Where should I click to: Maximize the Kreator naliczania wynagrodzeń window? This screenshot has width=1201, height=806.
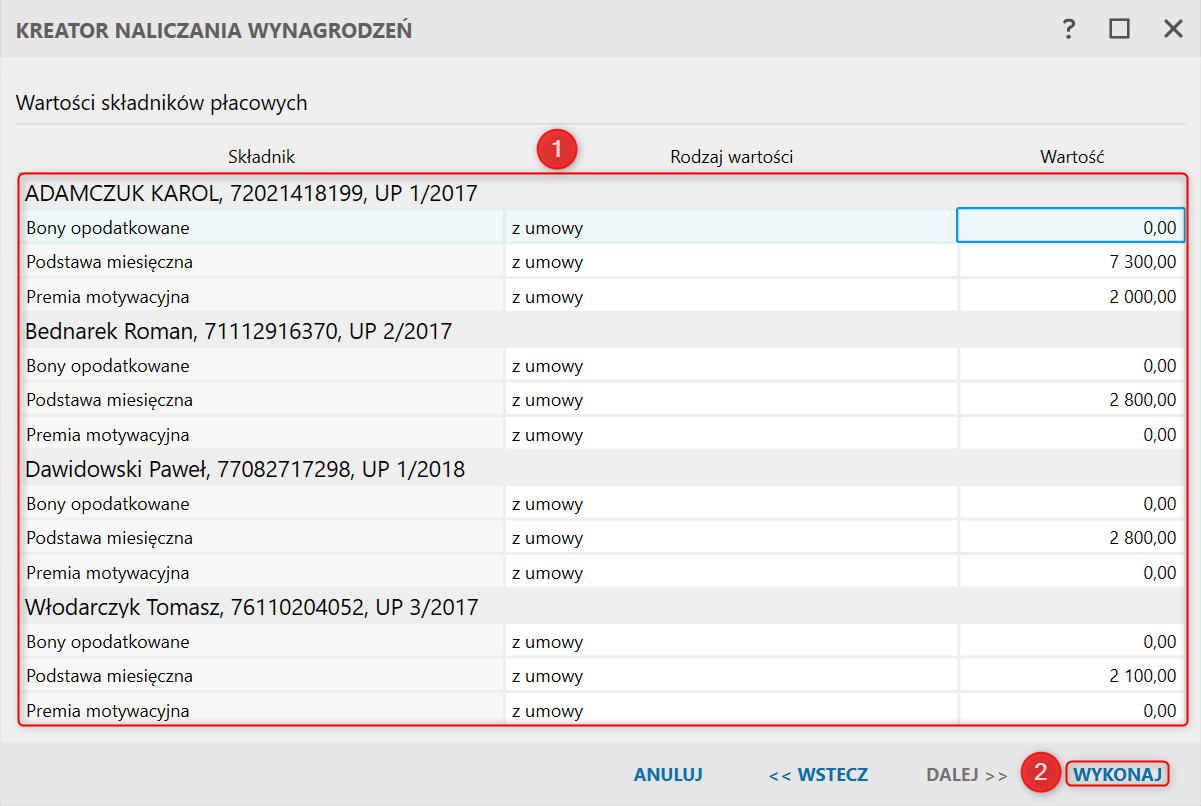[1119, 29]
